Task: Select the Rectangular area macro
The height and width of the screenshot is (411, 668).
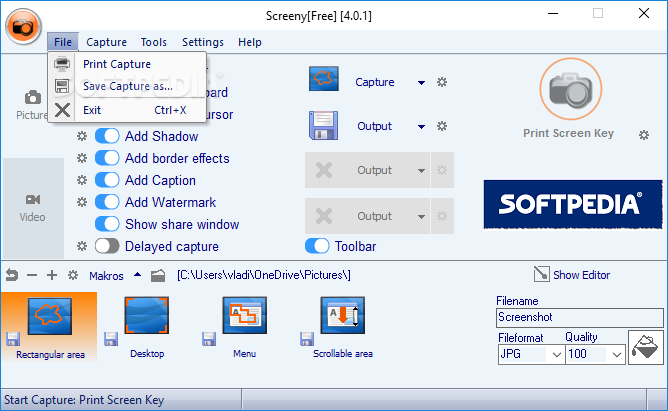Action: [49, 328]
